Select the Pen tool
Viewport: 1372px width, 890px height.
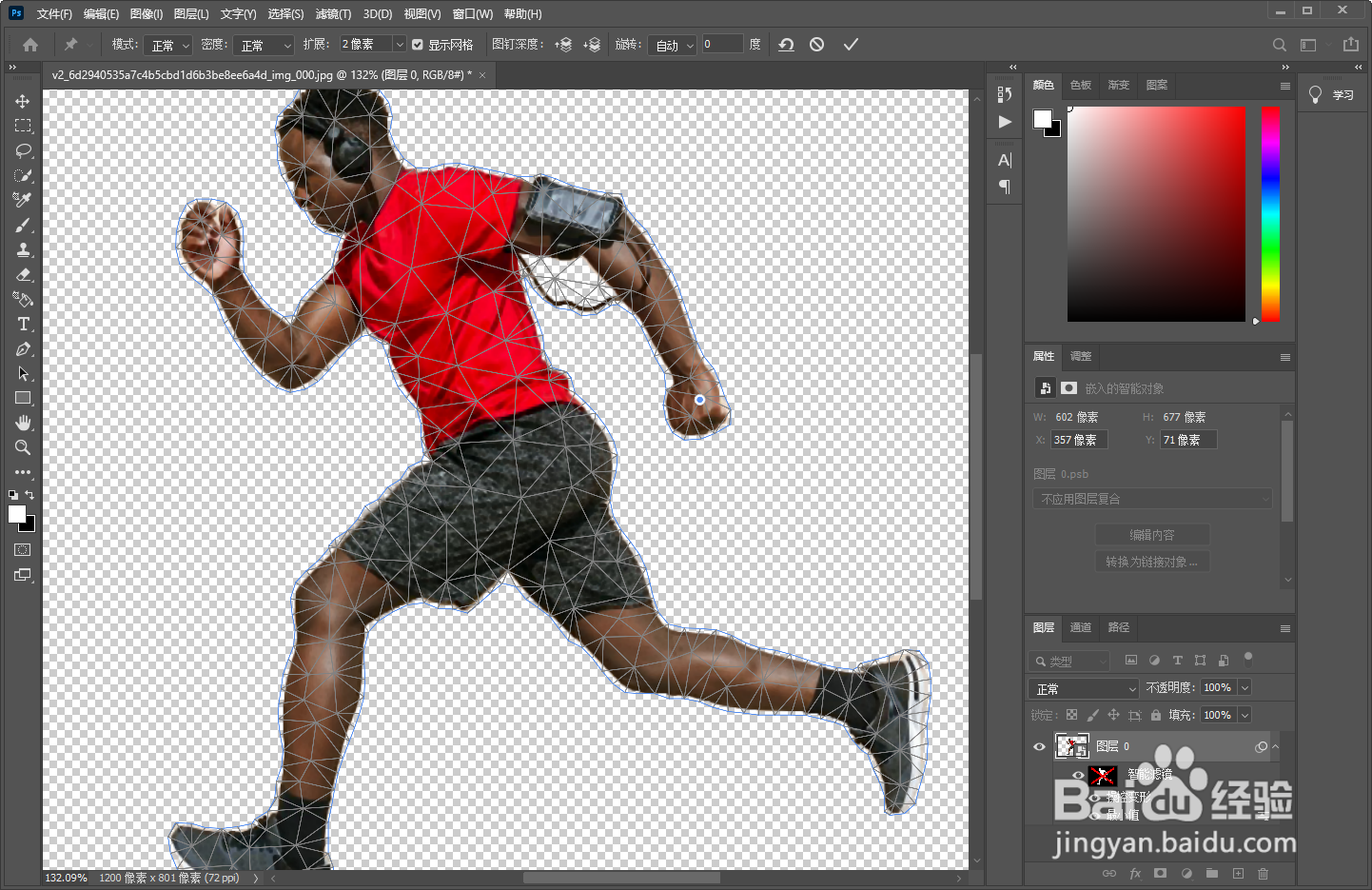23,348
